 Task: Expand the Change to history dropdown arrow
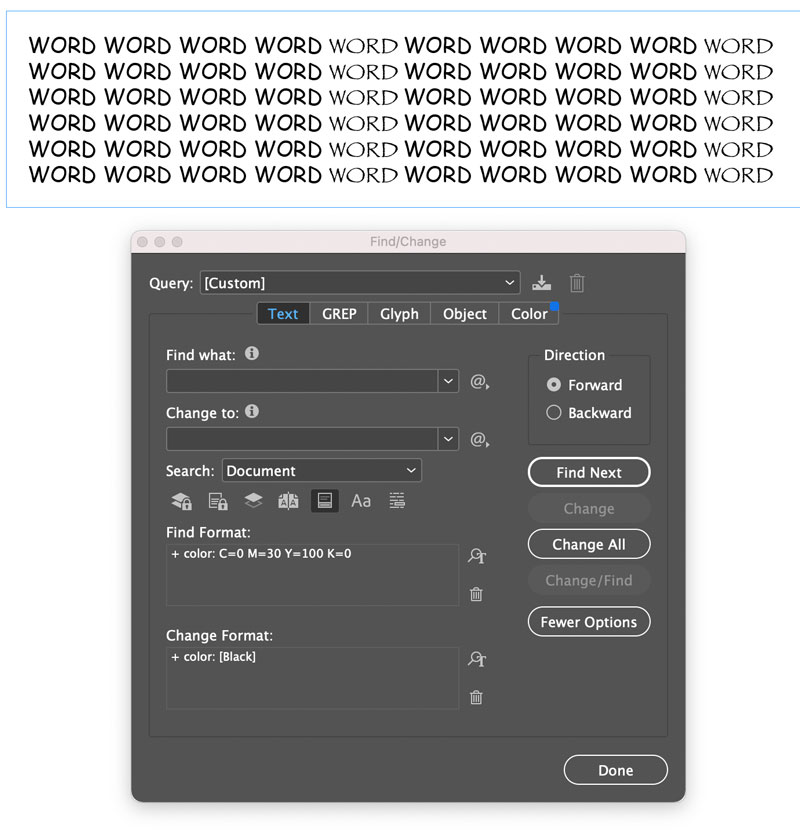(448, 439)
